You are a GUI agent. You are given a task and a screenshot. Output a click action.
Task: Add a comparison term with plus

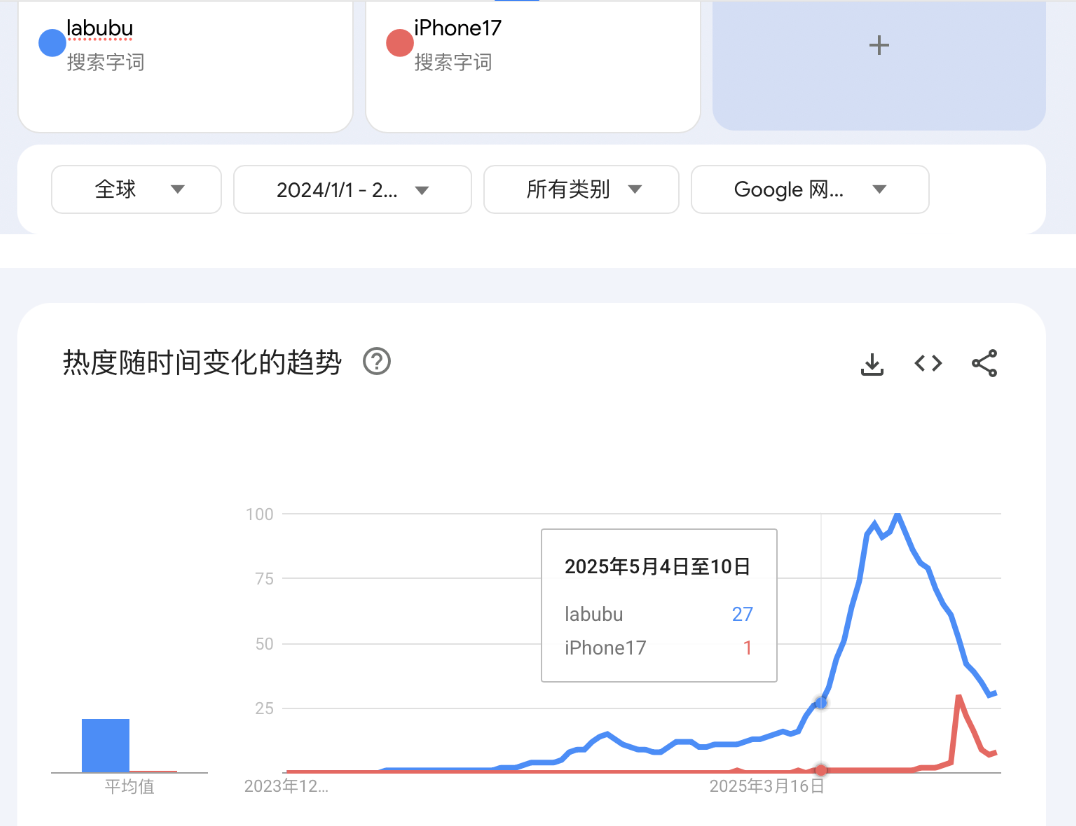click(x=879, y=45)
